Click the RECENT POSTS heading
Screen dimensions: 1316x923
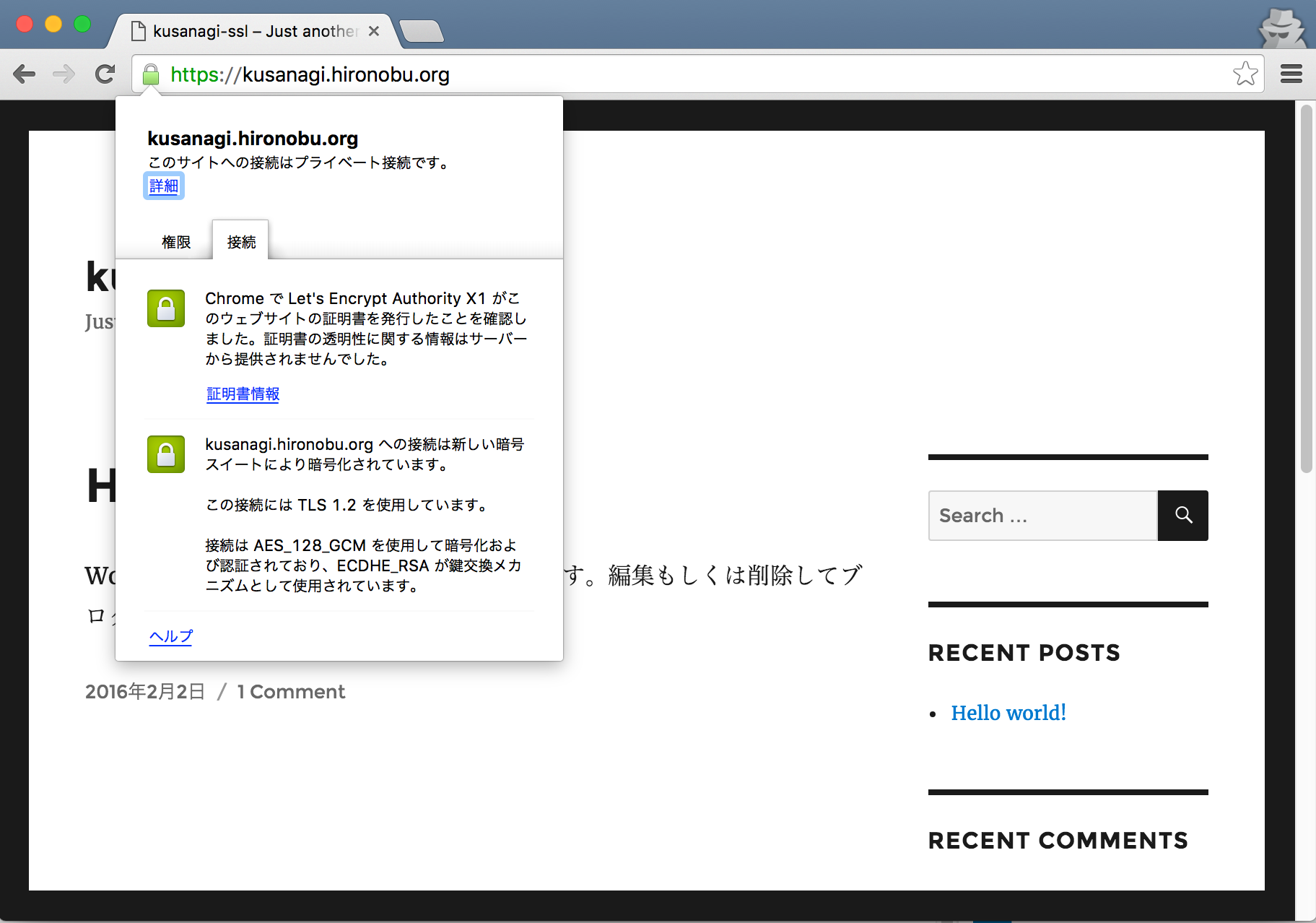(x=1024, y=653)
